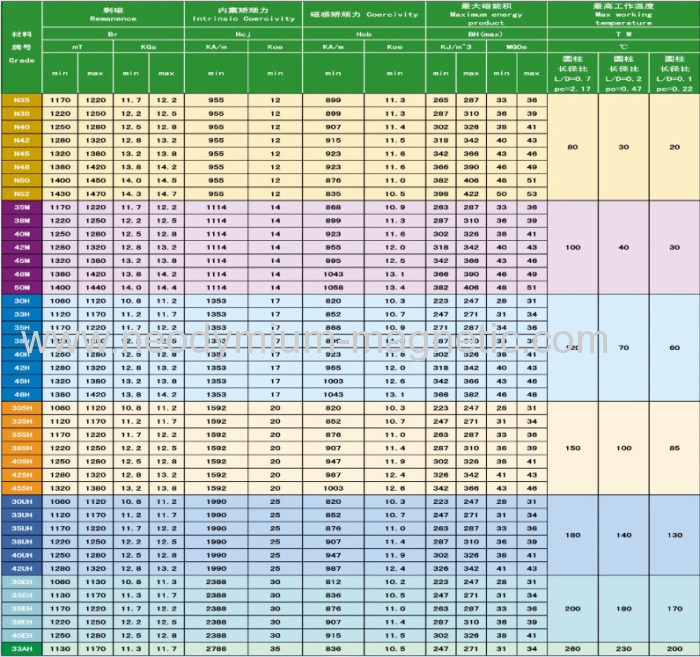Select the Hcb subheader
The image size is (700, 657).
pyautogui.click(x=364, y=34)
